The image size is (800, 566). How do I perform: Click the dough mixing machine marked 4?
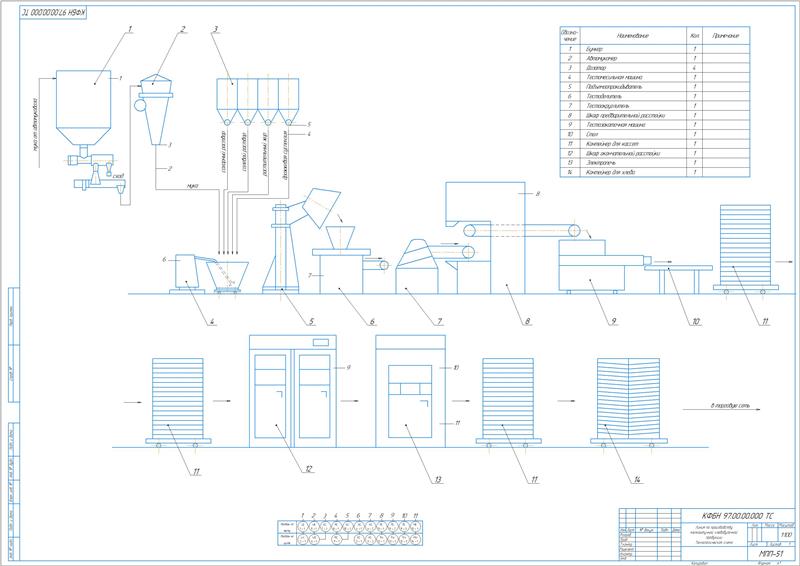coord(186,273)
